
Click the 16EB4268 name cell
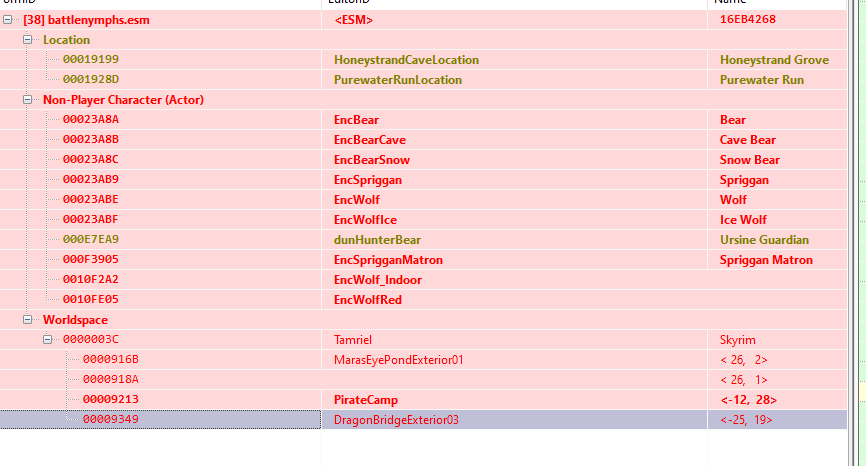[x=748, y=19]
